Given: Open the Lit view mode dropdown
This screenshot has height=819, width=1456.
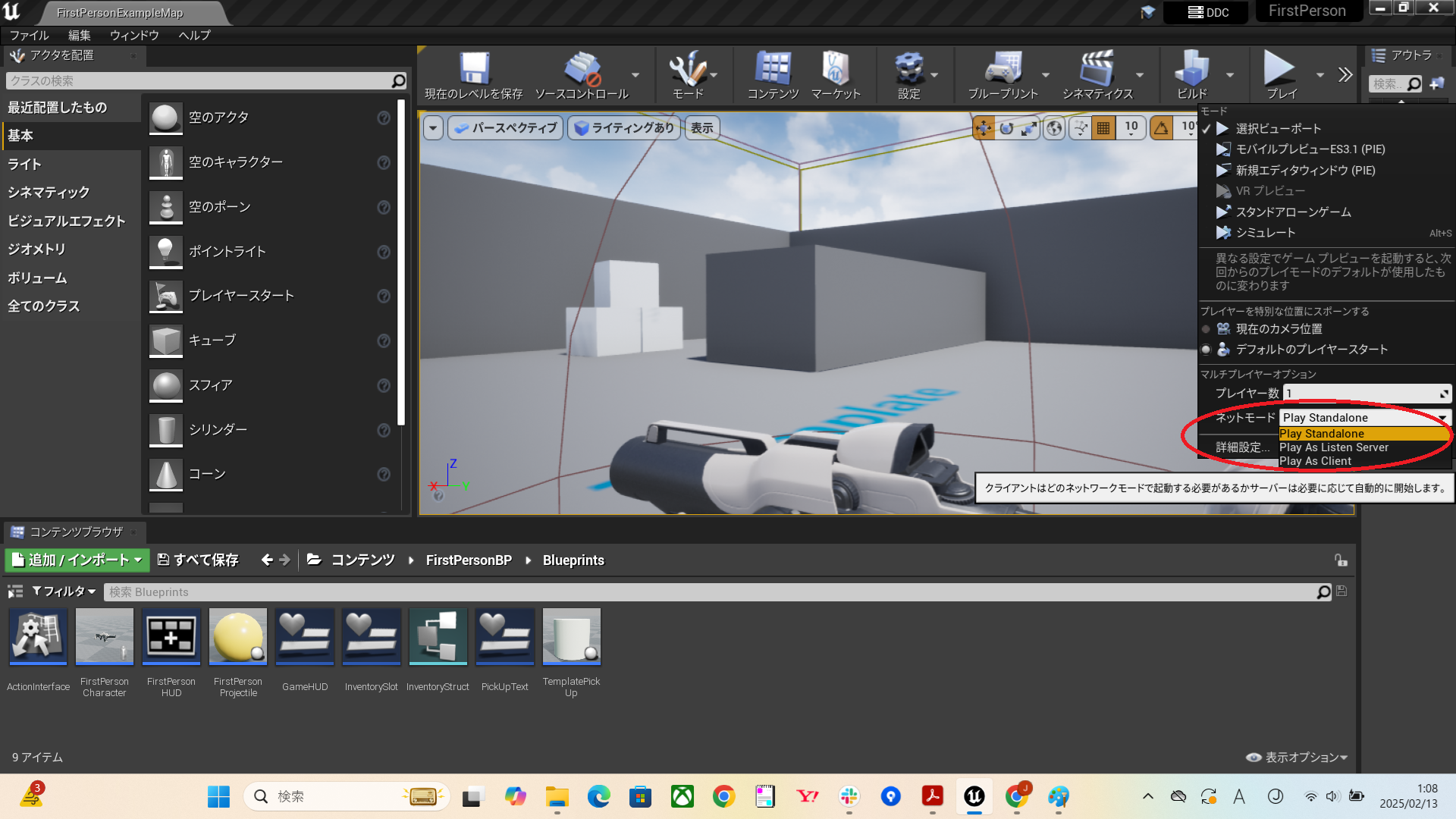Looking at the screenshot, I should pyautogui.click(x=624, y=128).
